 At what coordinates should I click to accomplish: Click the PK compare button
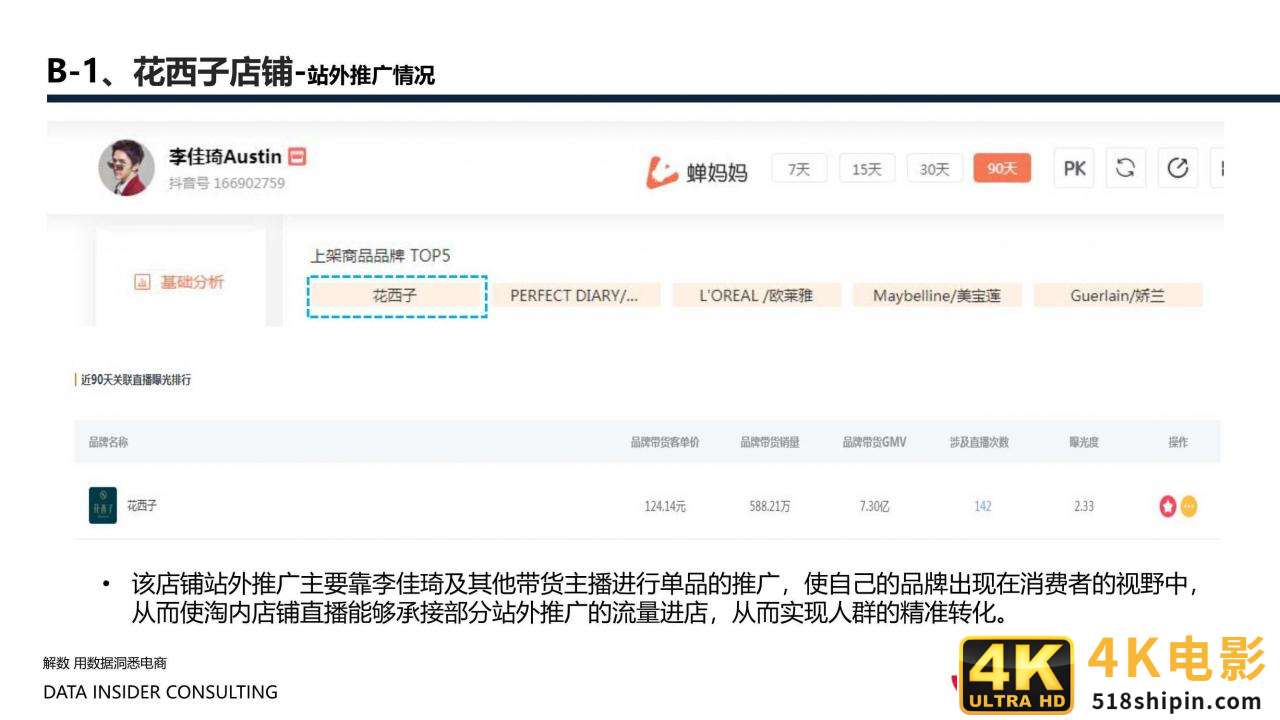point(1075,168)
